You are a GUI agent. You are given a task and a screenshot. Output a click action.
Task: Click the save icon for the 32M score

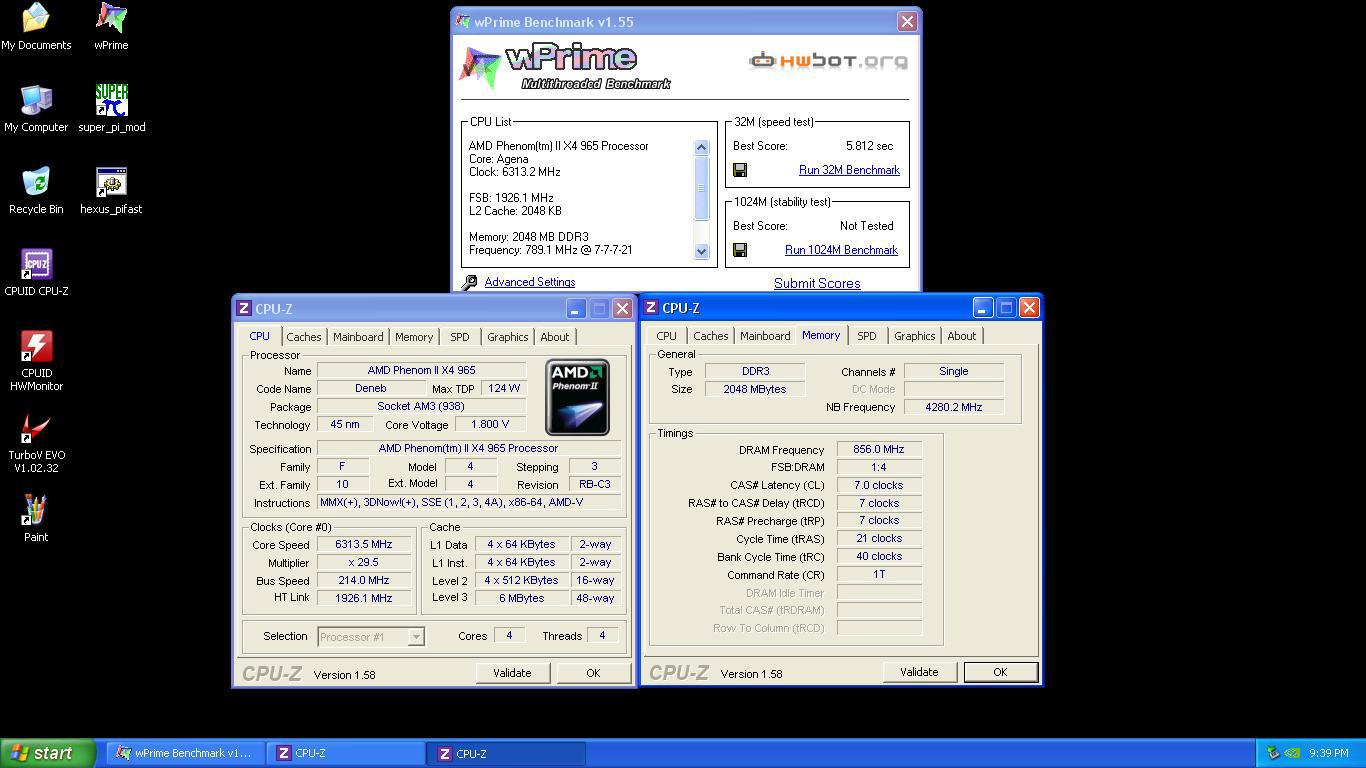coord(740,170)
